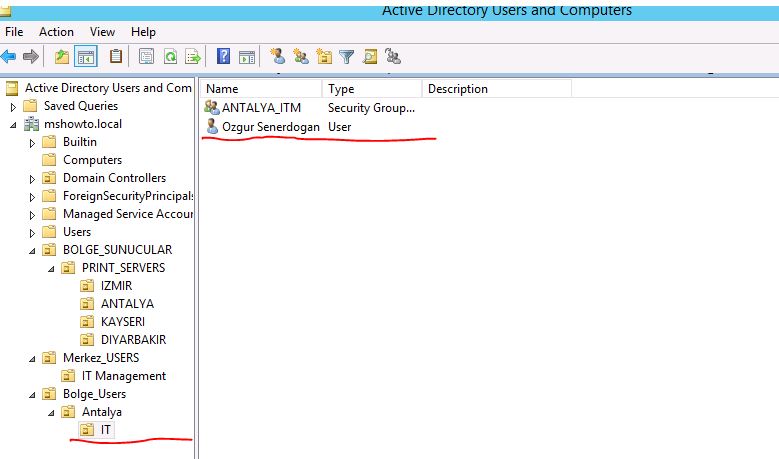Collapse the Merkez_USERS OU
Image resolution: width=779 pixels, height=459 pixels.
(x=32, y=359)
